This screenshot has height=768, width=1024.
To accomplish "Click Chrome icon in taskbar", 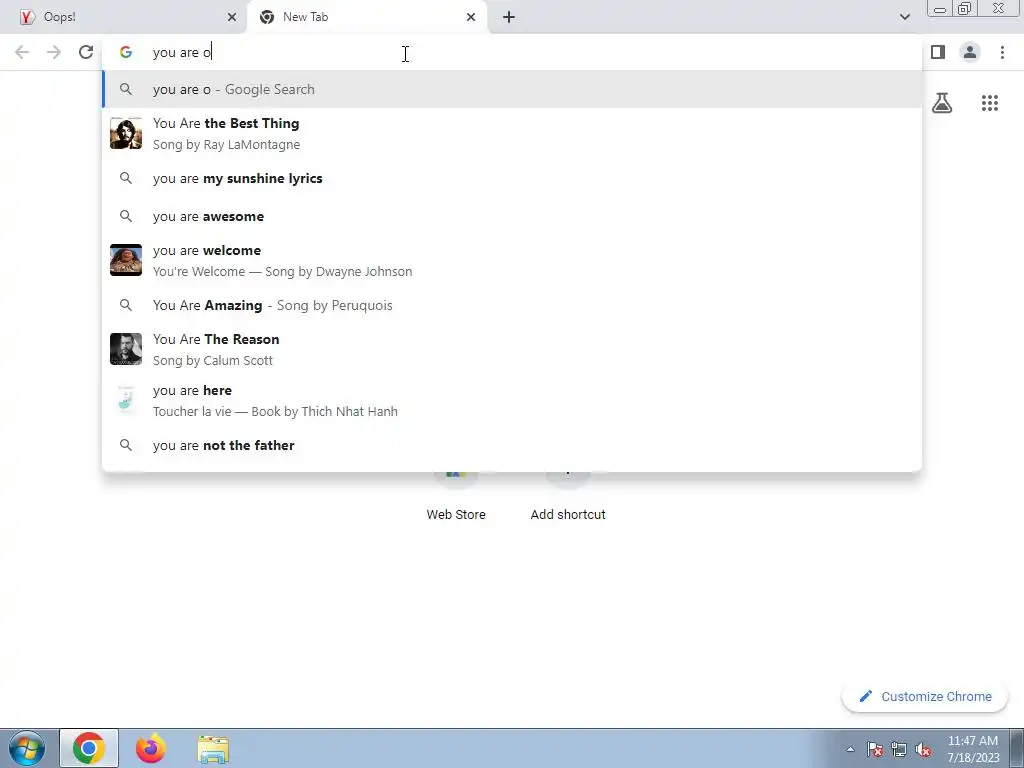I will coord(89,748).
